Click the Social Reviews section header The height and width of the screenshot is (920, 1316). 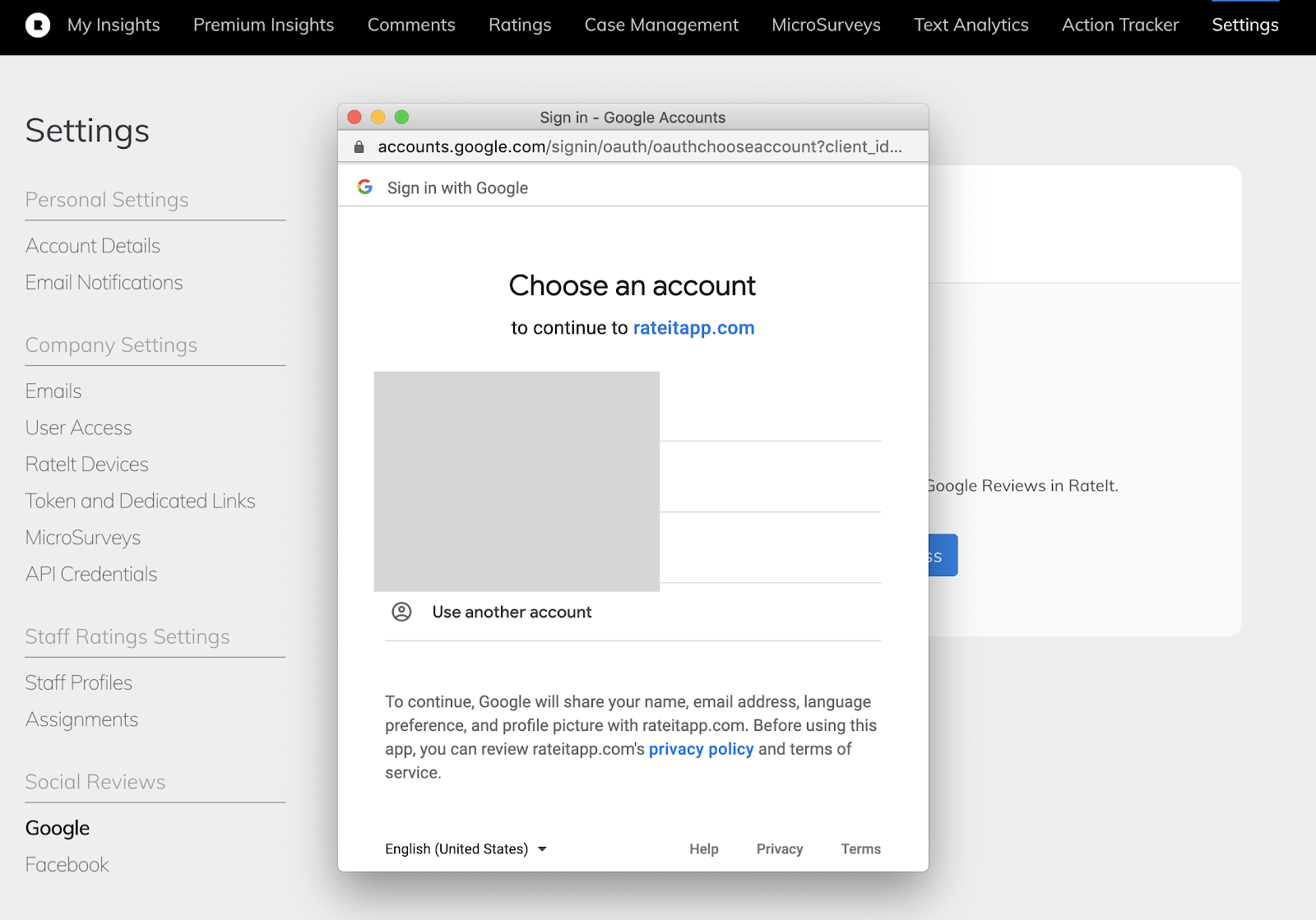pyautogui.click(x=95, y=782)
